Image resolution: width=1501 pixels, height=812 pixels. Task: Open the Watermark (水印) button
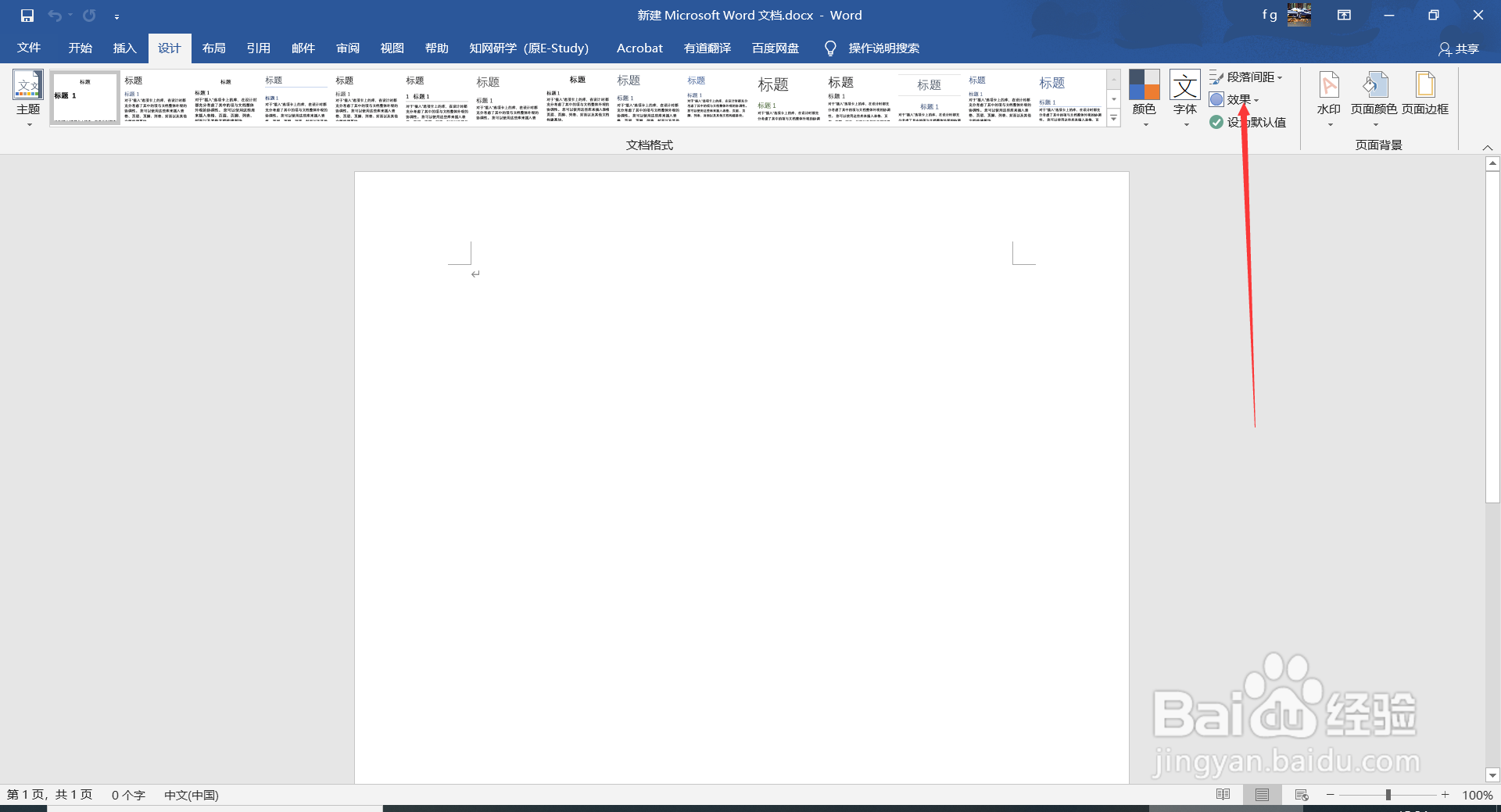click(x=1329, y=98)
